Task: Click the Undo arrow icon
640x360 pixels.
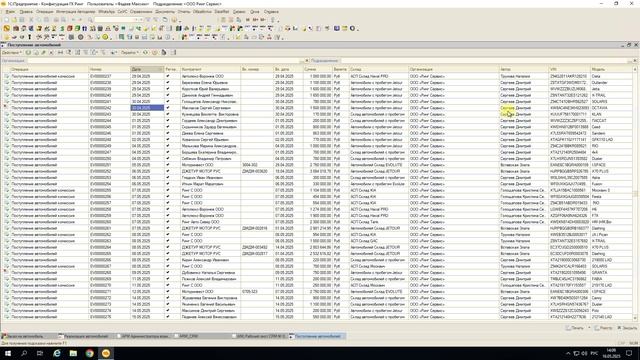Action: (73, 20)
